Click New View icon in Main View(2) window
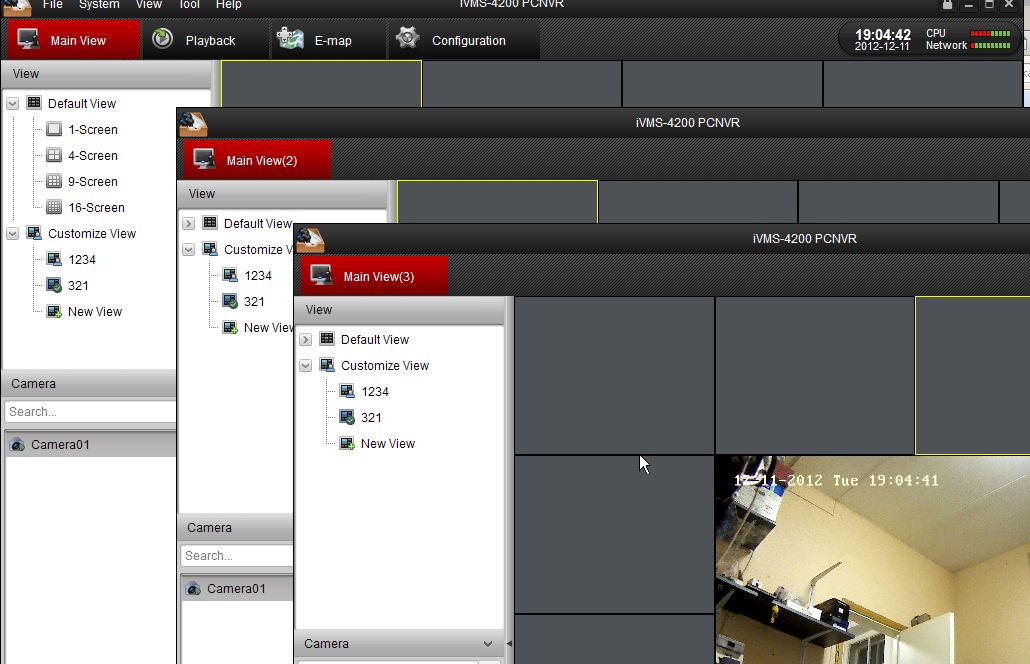This screenshot has width=1030, height=664. tap(230, 327)
